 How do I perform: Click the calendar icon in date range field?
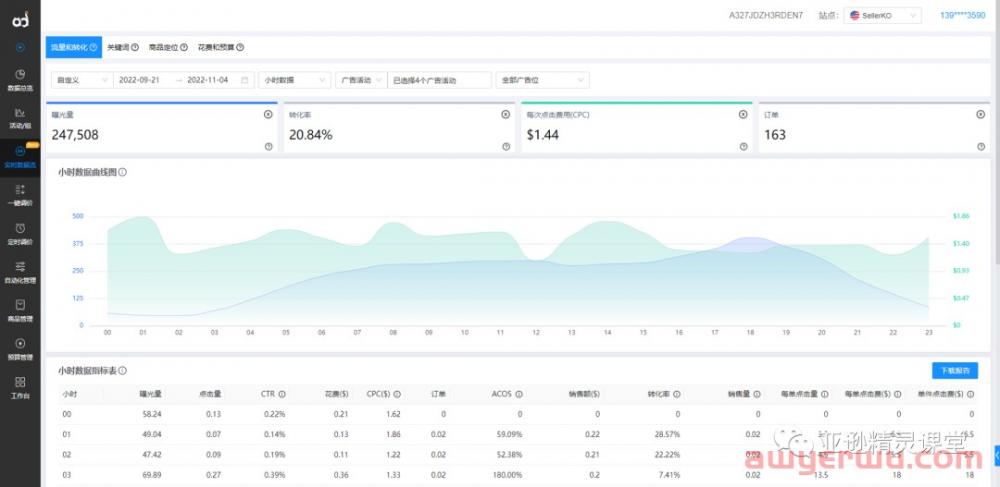pos(245,80)
